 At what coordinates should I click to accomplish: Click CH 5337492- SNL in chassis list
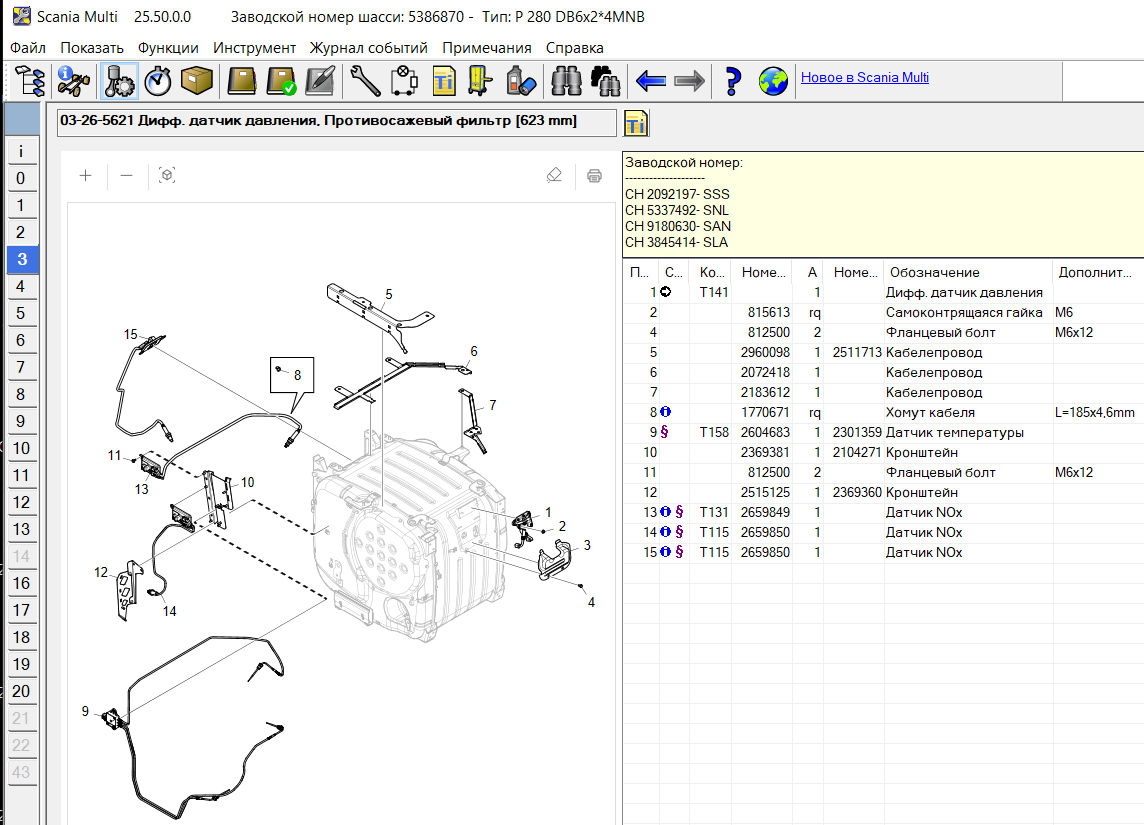pyautogui.click(x=676, y=210)
